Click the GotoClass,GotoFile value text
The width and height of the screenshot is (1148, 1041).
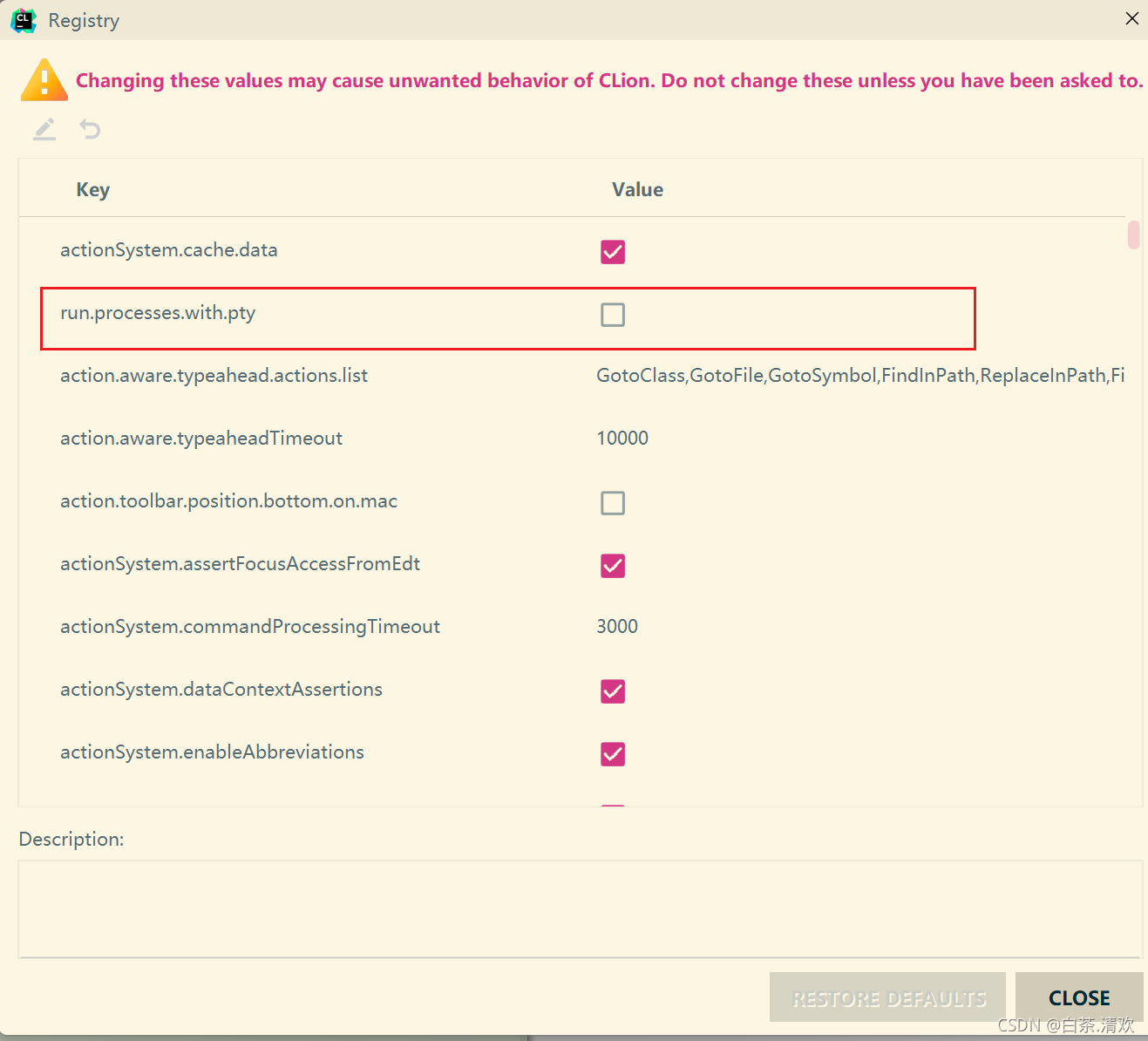click(x=860, y=376)
